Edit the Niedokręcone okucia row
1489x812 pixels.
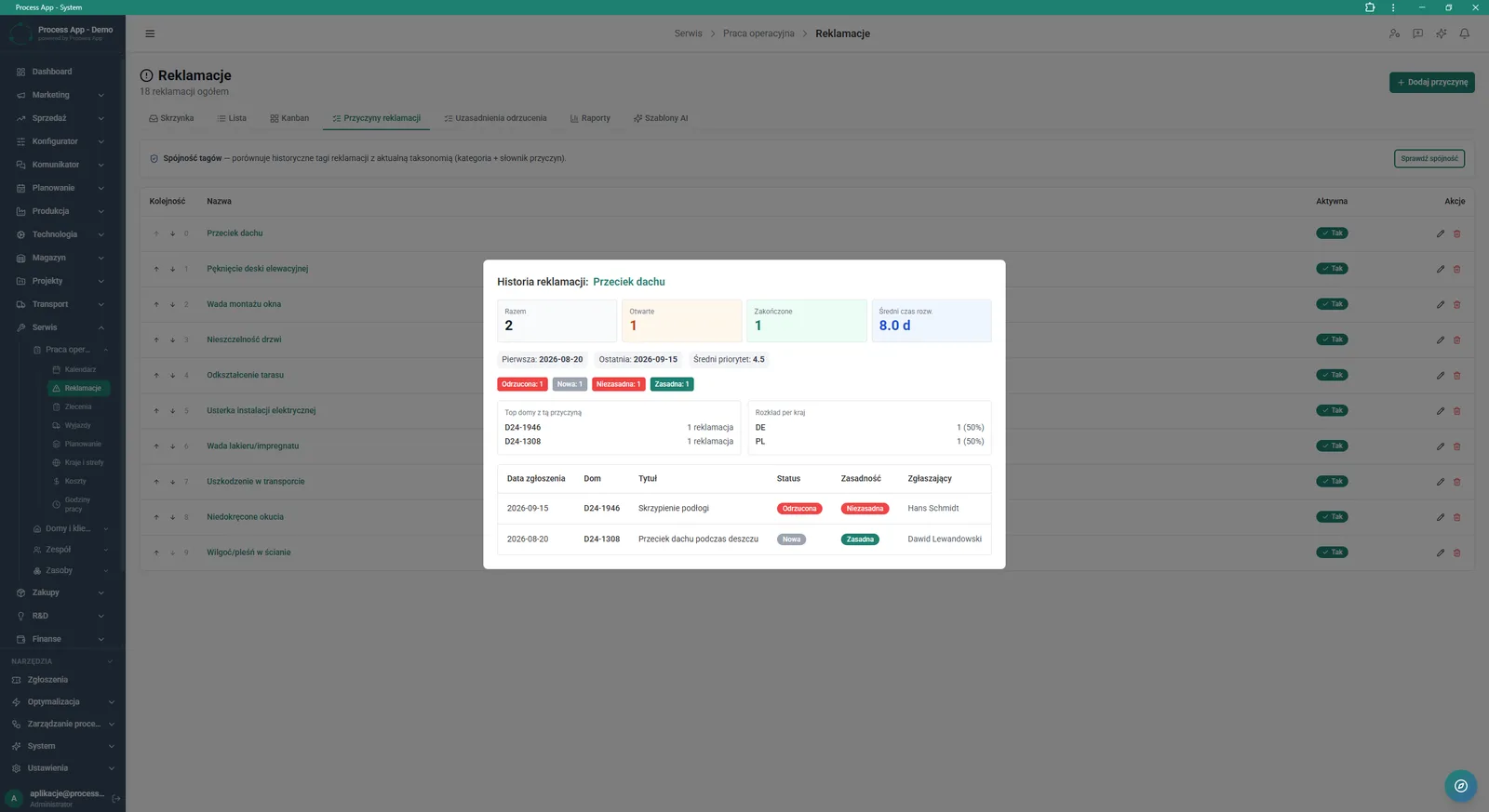click(x=1441, y=517)
